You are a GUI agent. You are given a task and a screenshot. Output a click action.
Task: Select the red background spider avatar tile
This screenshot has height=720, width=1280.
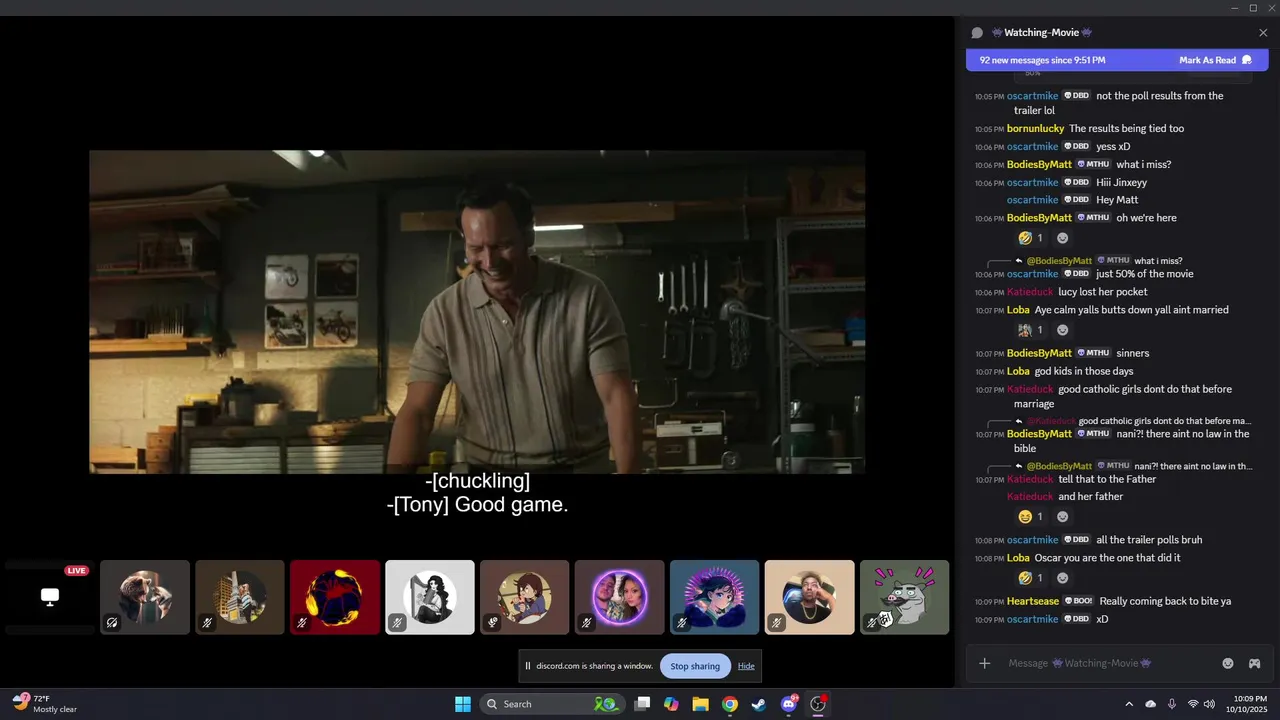tap(335, 597)
